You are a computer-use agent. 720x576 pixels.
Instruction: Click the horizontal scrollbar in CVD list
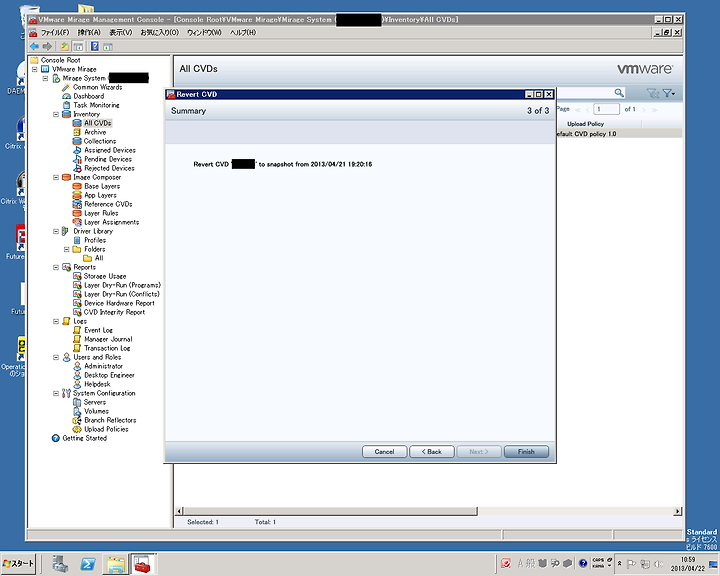(x=330, y=511)
